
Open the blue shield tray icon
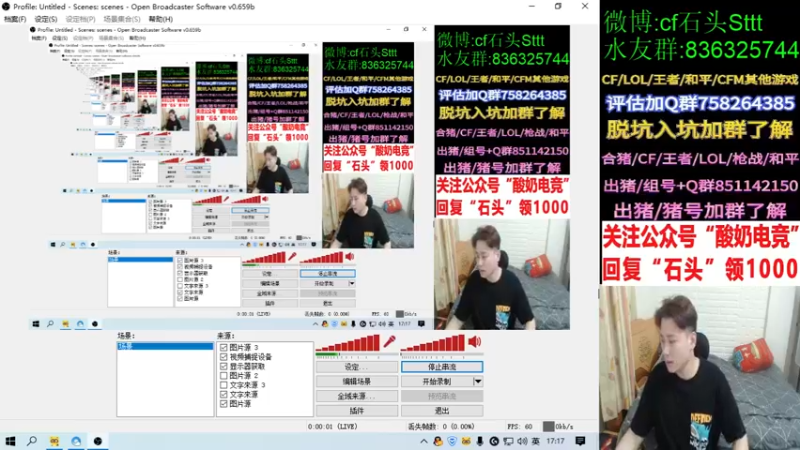(452, 441)
